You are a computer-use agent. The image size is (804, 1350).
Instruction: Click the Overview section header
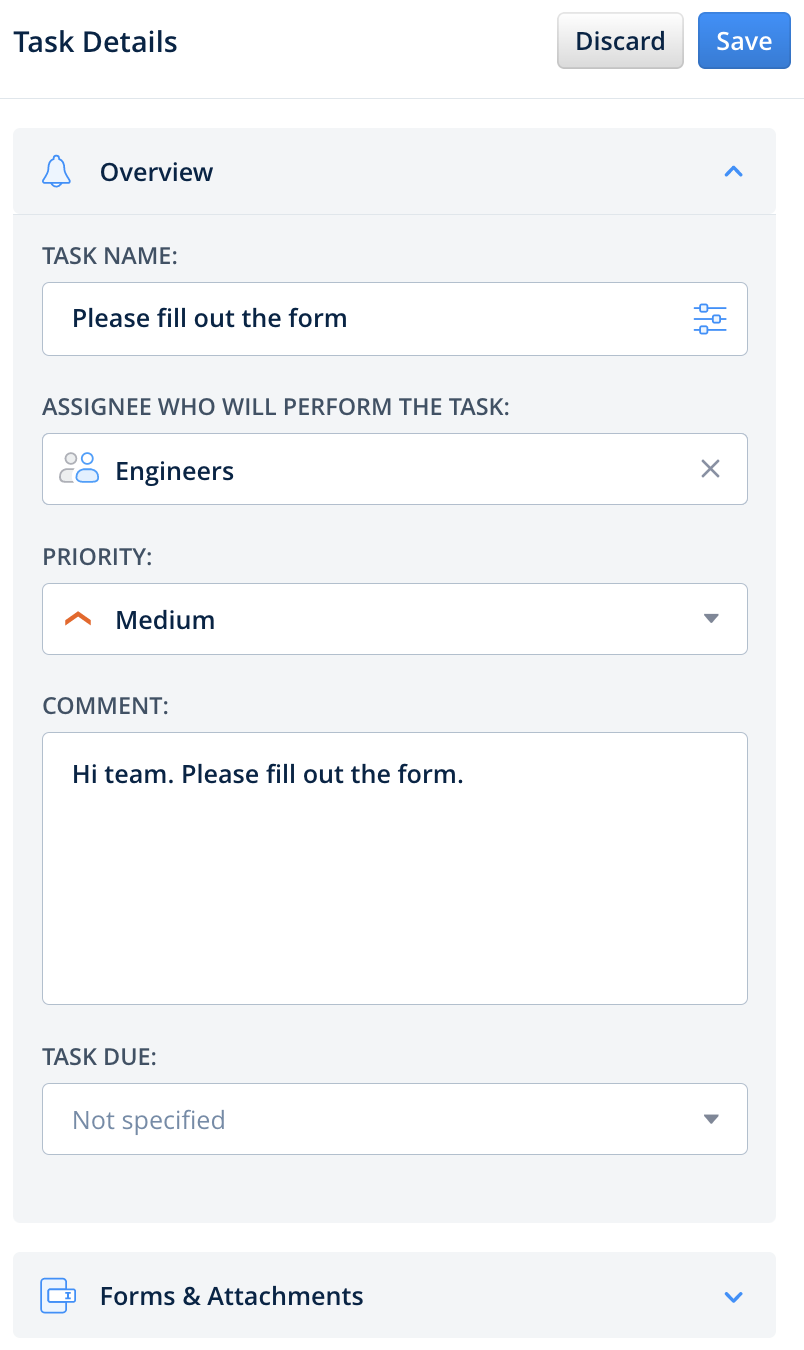tap(156, 171)
